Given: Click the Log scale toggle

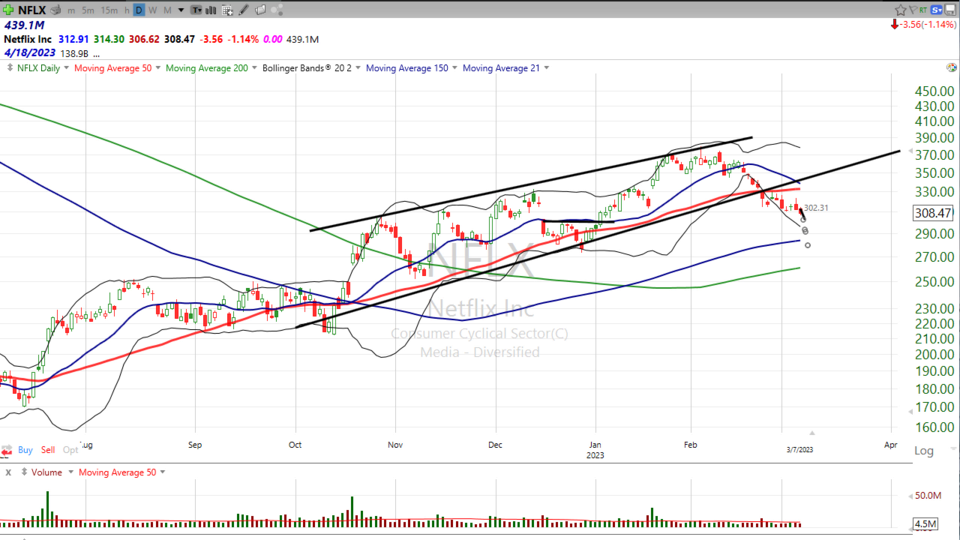Looking at the screenshot, I should pyautogui.click(x=924, y=451).
